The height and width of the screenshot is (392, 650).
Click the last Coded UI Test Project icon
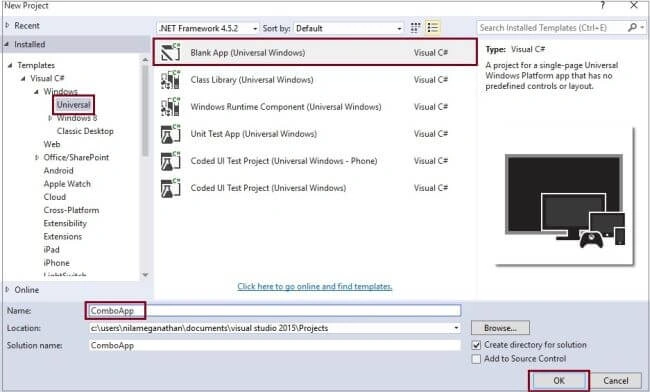[170, 188]
